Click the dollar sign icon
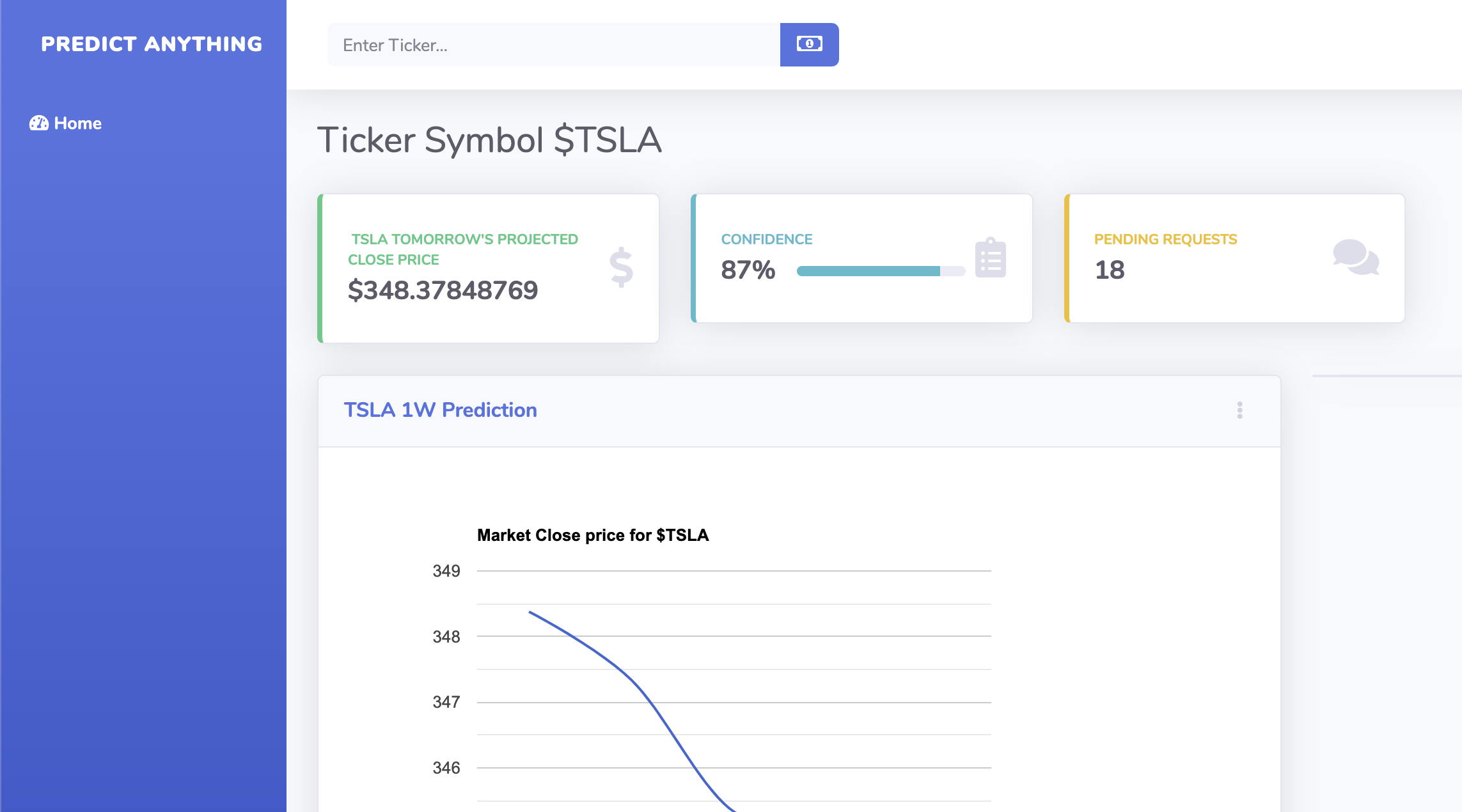Image resolution: width=1462 pixels, height=812 pixels. click(621, 267)
